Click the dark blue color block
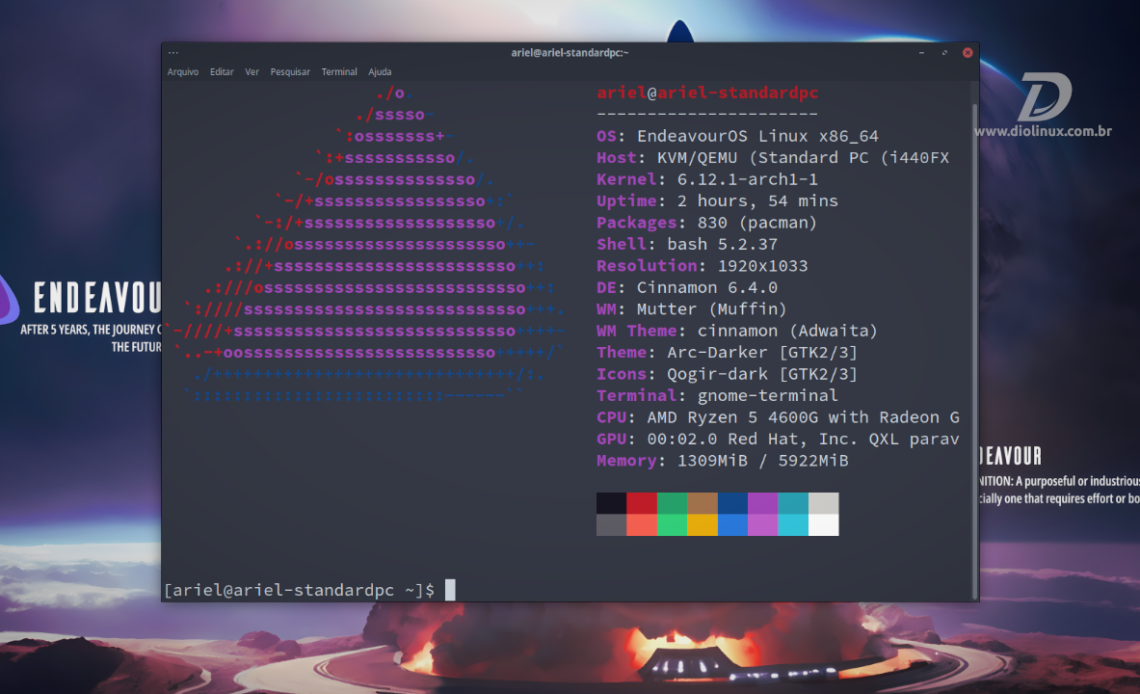 (x=733, y=503)
